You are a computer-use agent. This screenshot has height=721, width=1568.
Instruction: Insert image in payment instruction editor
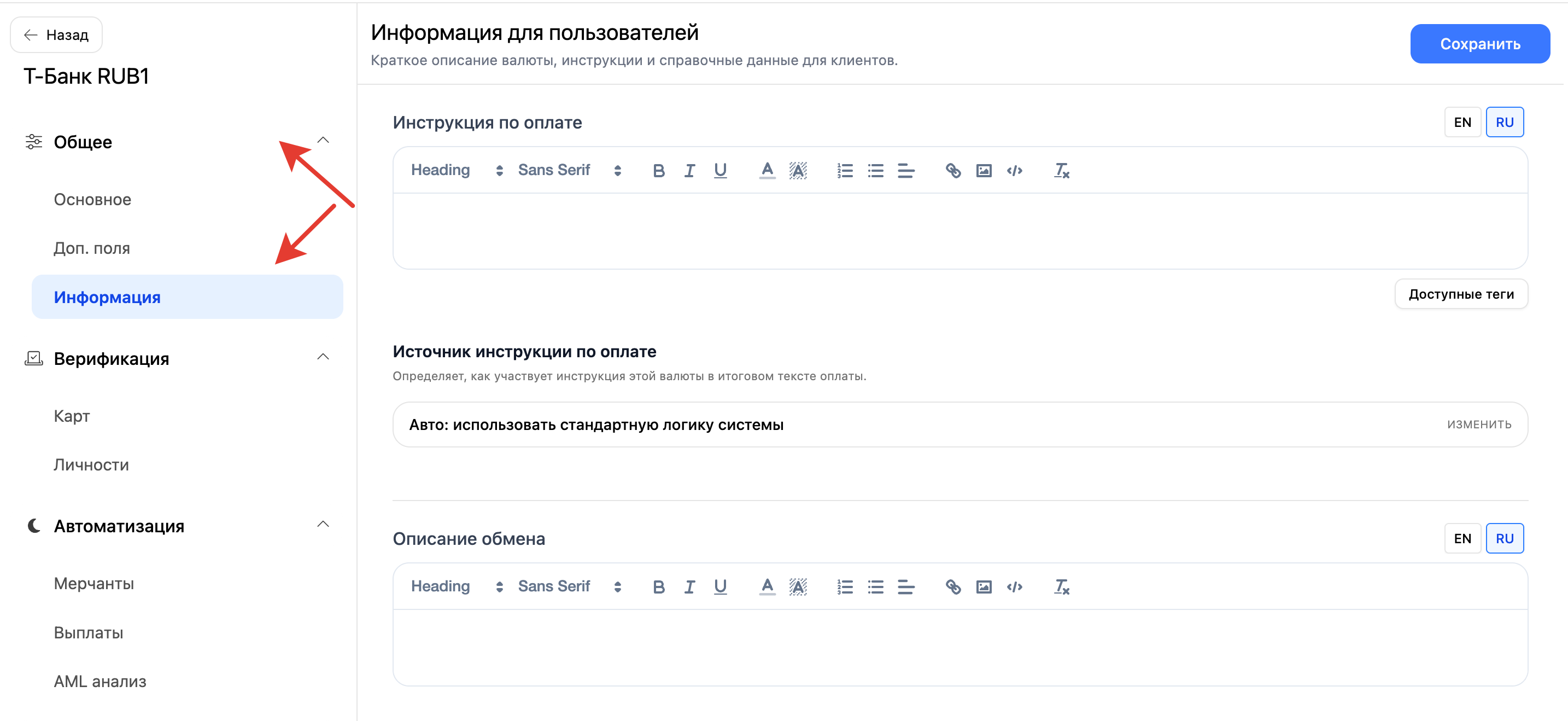(984, 171)
